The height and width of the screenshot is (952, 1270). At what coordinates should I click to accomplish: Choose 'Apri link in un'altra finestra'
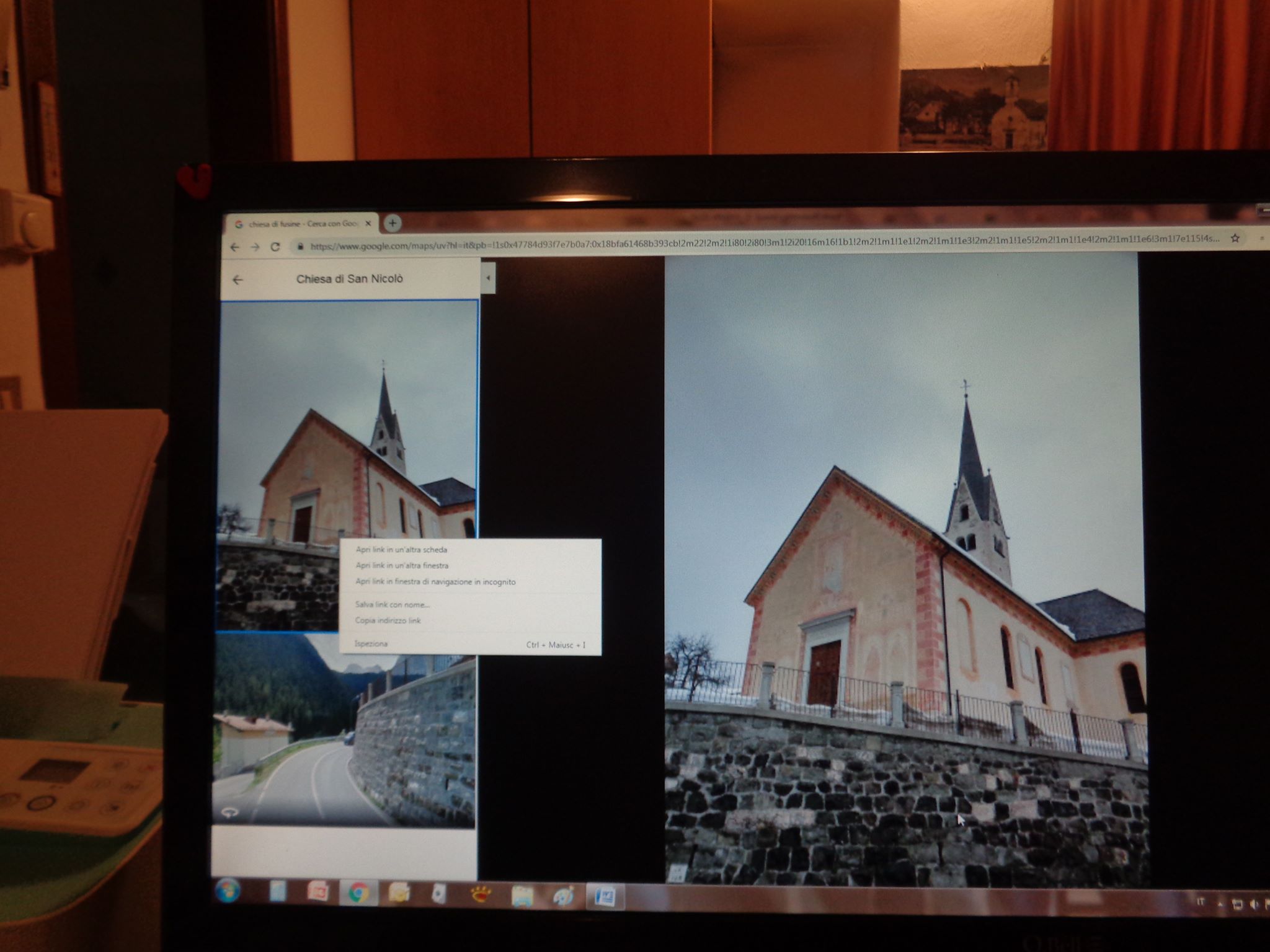[x=402, y=565]
